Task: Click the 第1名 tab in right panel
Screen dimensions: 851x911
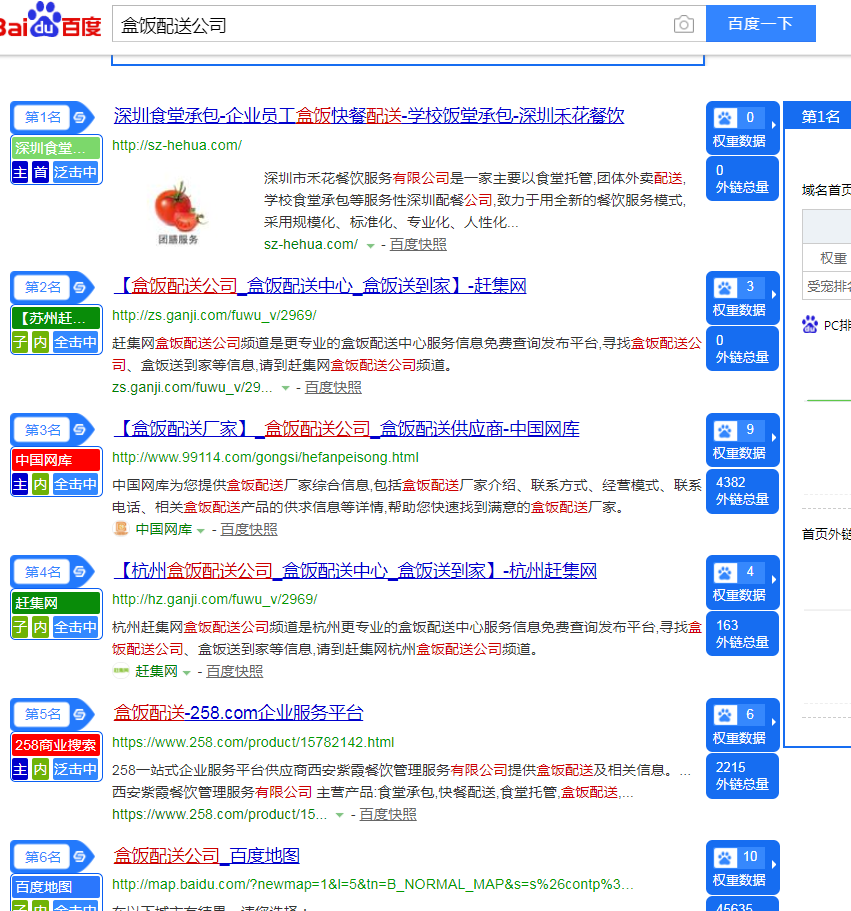Action: click(820, 116)
